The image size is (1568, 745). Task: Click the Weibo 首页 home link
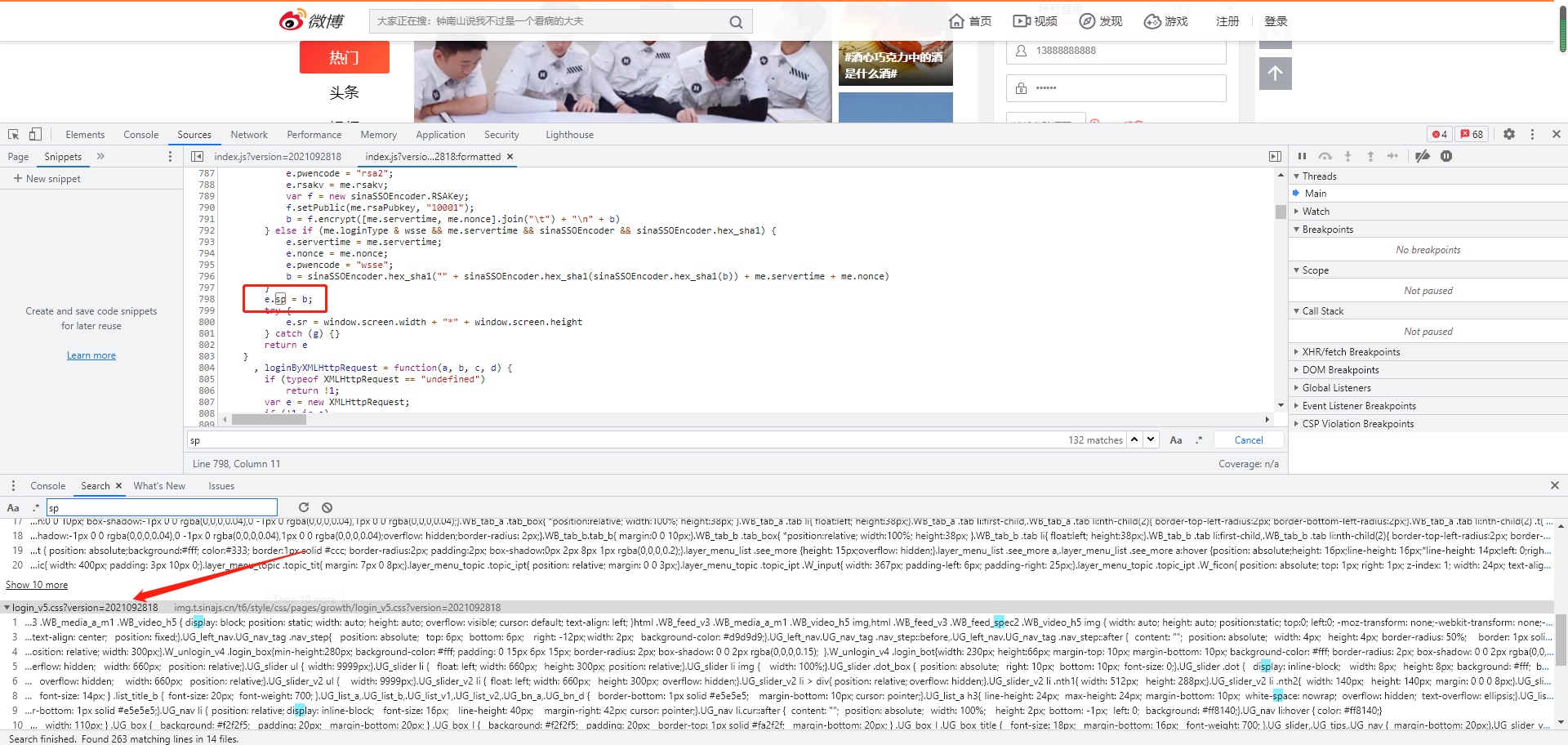tap(970, 21)
